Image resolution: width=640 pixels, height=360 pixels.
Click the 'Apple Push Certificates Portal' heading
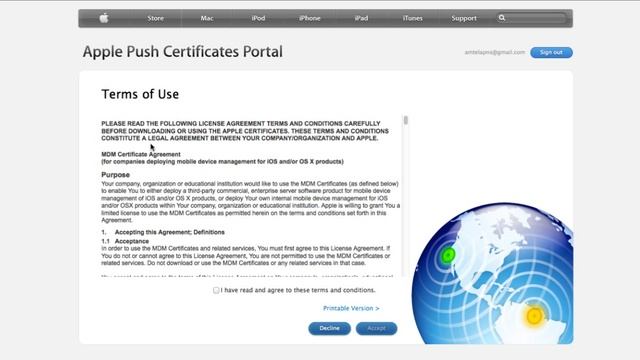pyautogui.click(x=183, y=52)
